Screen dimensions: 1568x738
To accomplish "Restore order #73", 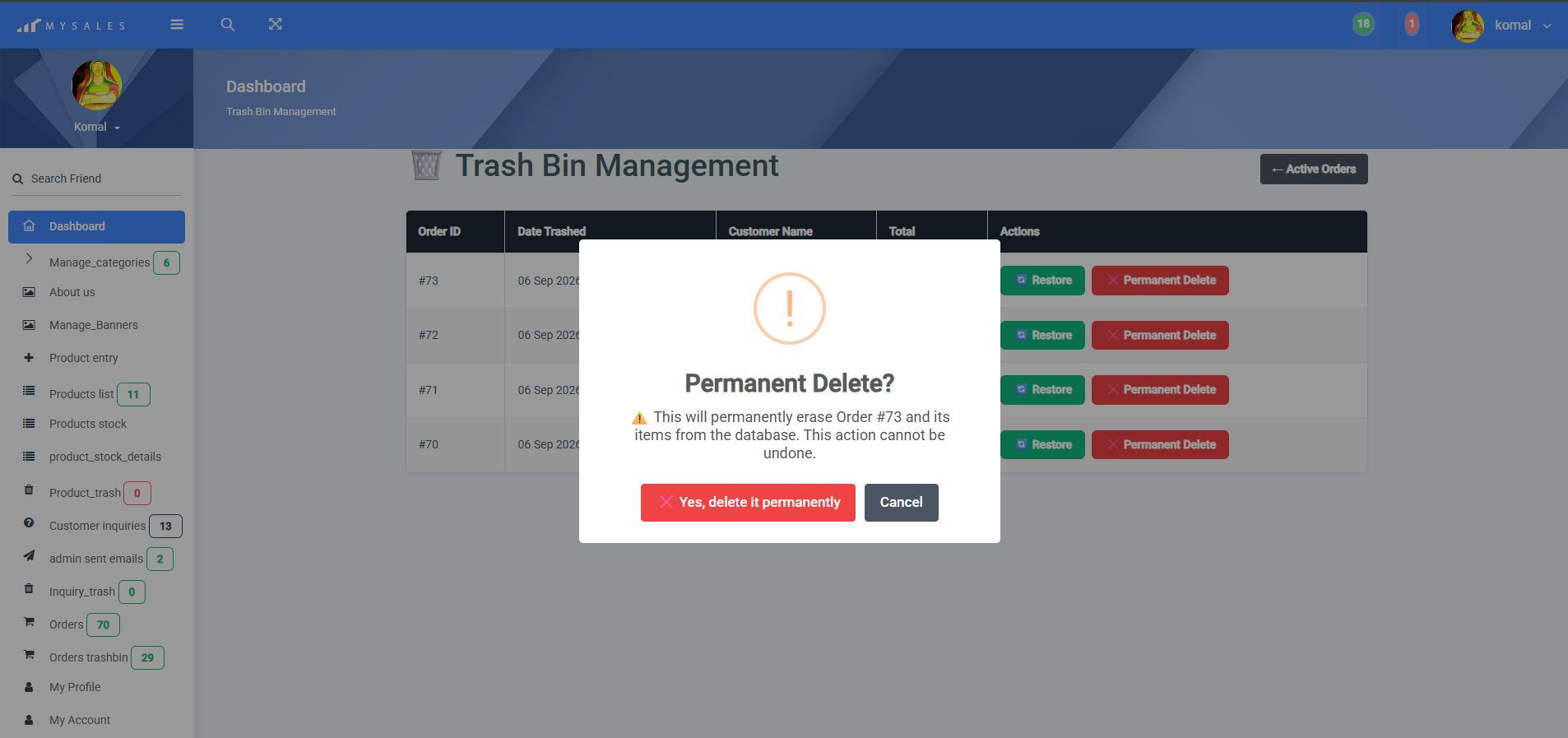I will pyautogui.click(x=1042, y=281).
